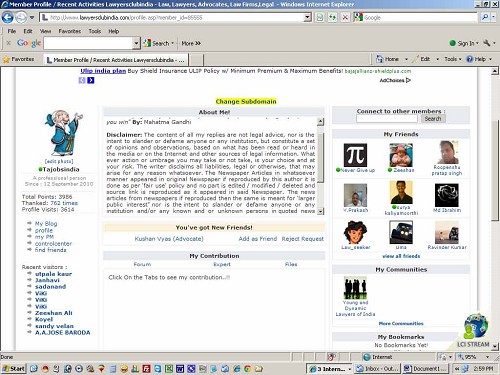Viewport: 500px width, 375px height.
Task: Click the Search button for members
Action: (x=433, y=119)
